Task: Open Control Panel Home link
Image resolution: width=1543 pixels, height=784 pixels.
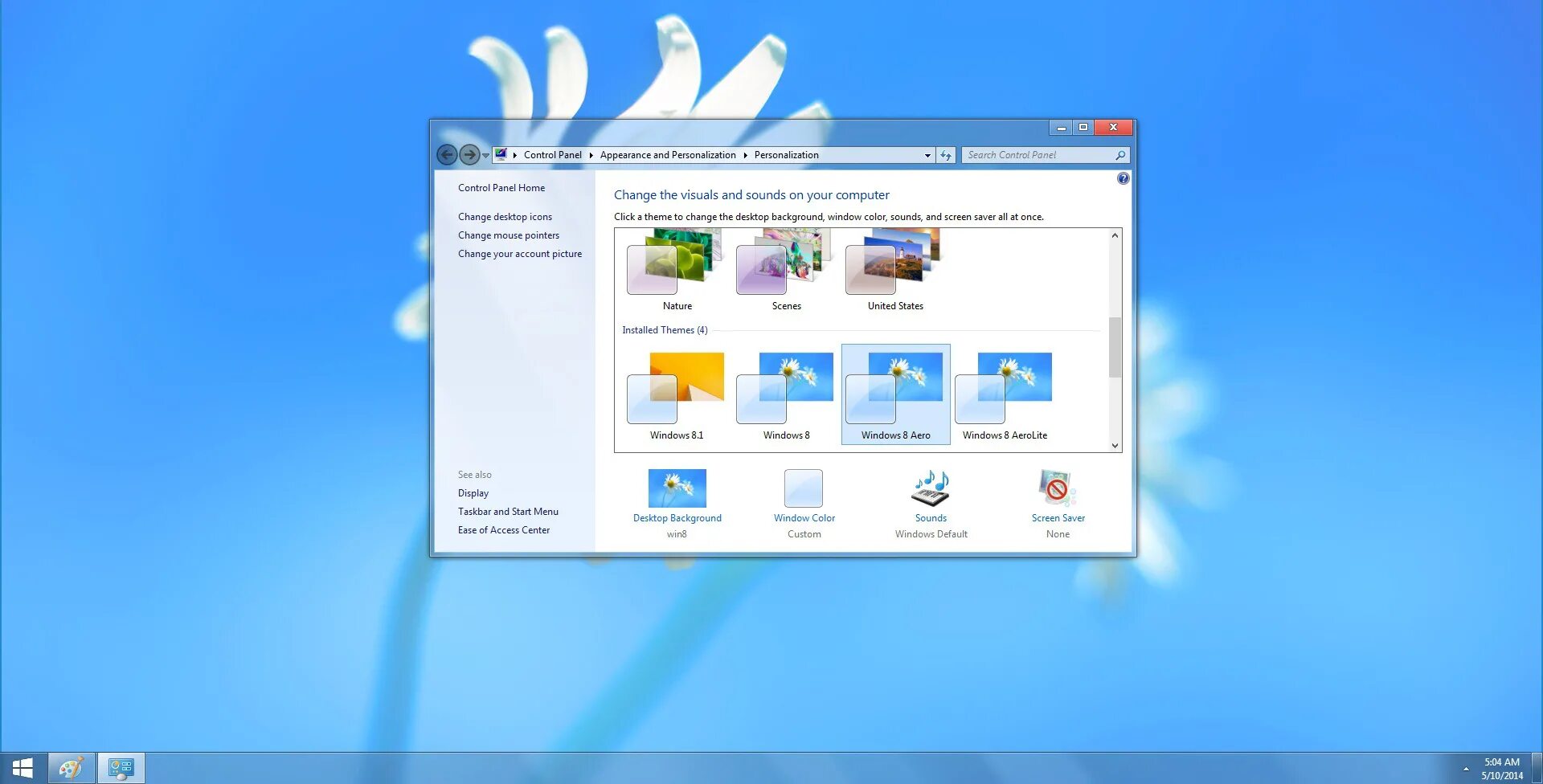Action: click(x=501, y=188)
